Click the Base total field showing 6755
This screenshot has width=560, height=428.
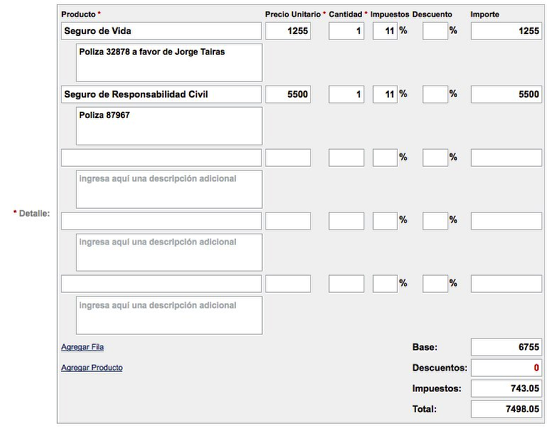tap(506, 347)
